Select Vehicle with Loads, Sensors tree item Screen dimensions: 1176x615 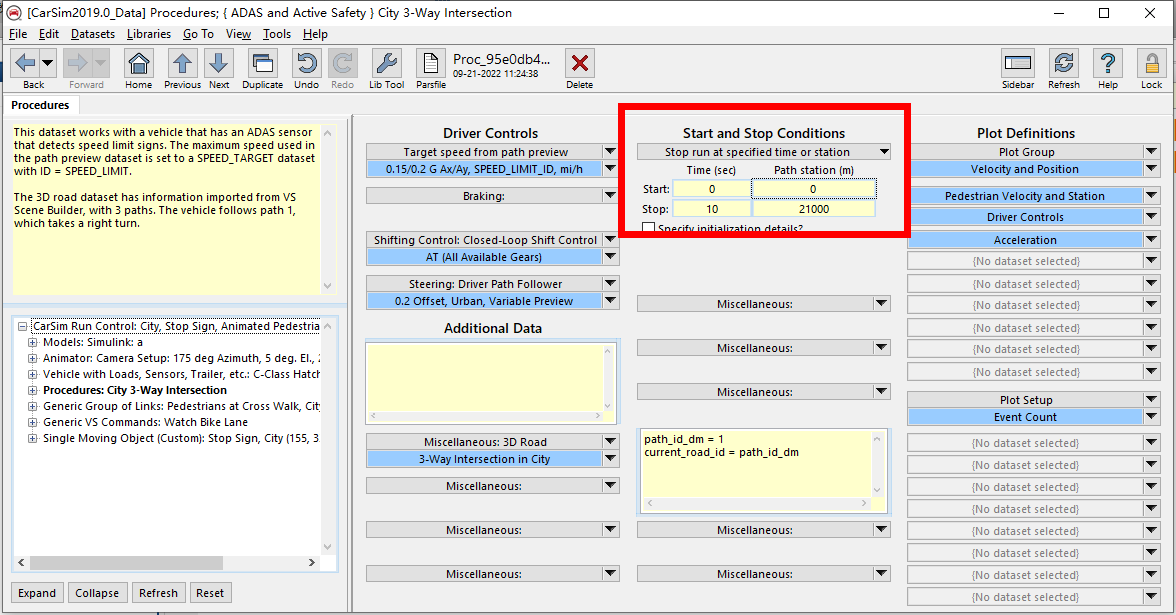coord(181,374)
